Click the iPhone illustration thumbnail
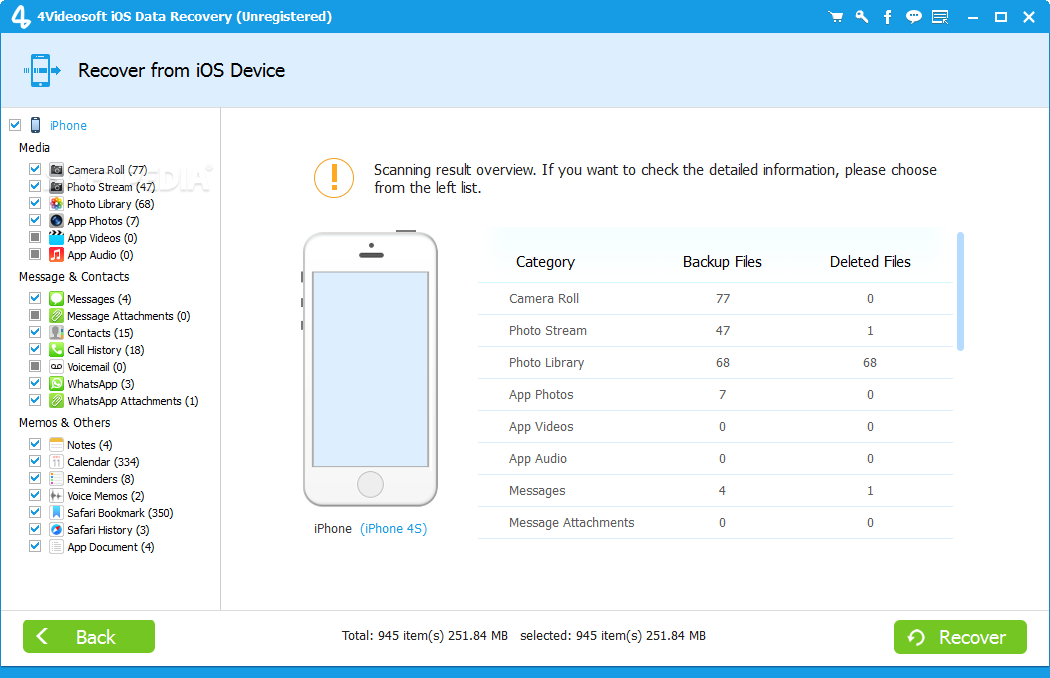 coord(370,368)
